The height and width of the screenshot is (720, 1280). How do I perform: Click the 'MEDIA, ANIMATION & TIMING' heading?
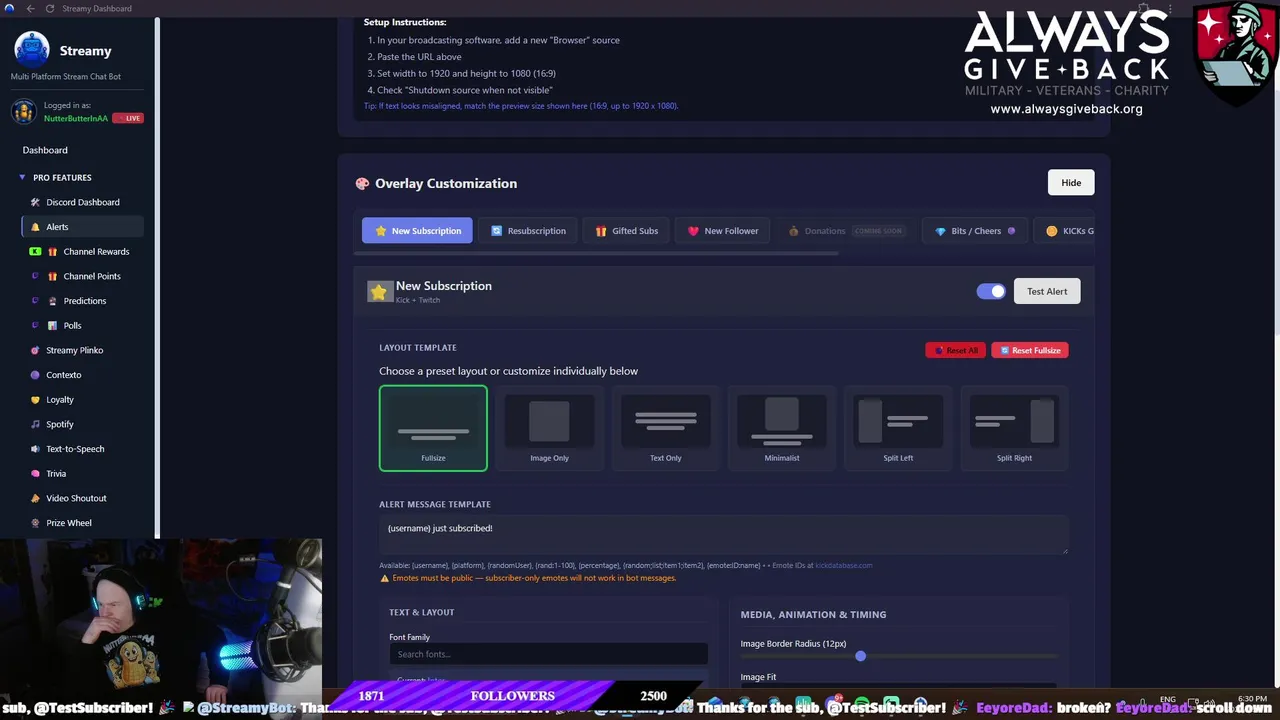tap(813, 614)
